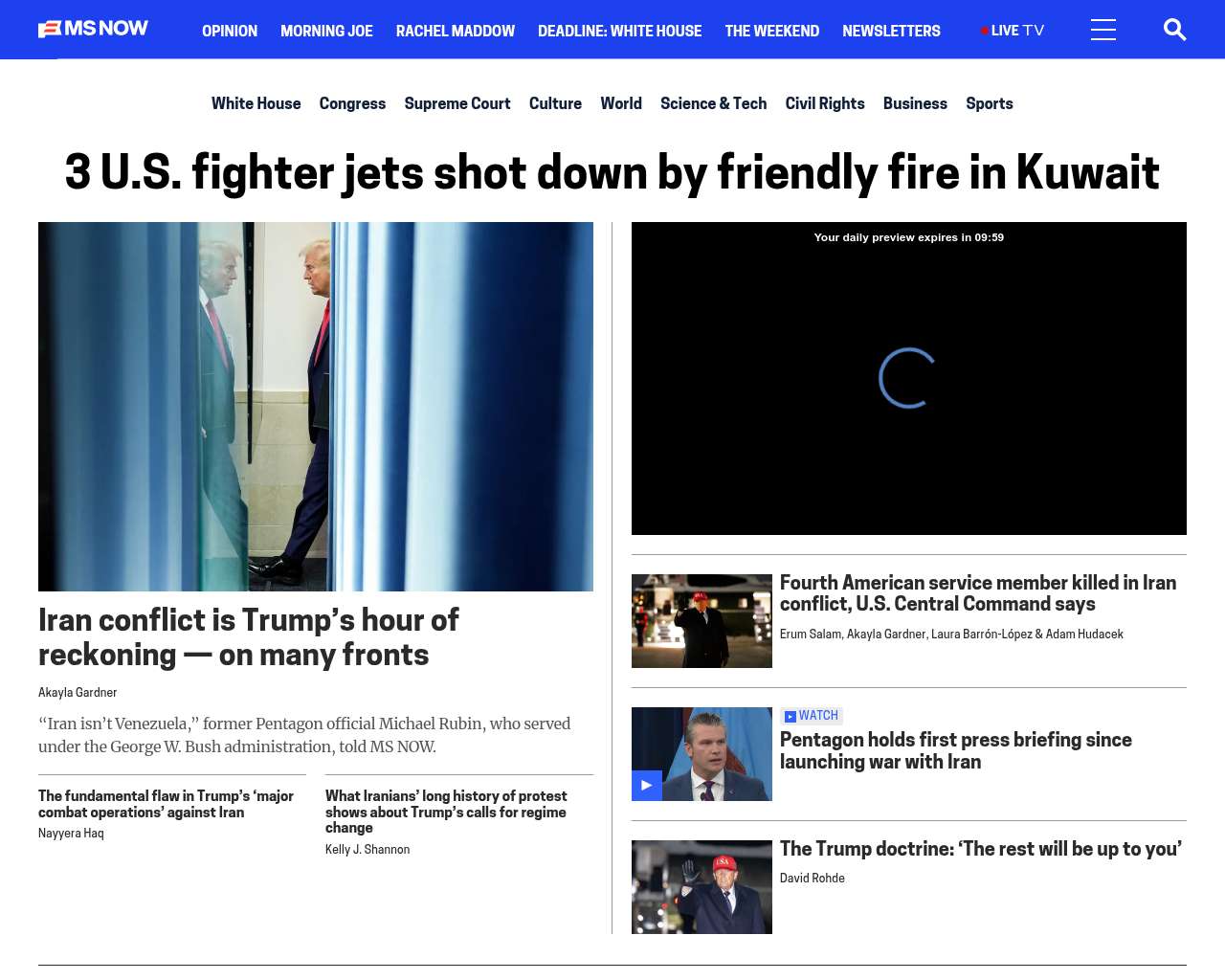Select the Science & Tech topic
1225x980 pixels.
pyautogui.click(x=713, y=103)
